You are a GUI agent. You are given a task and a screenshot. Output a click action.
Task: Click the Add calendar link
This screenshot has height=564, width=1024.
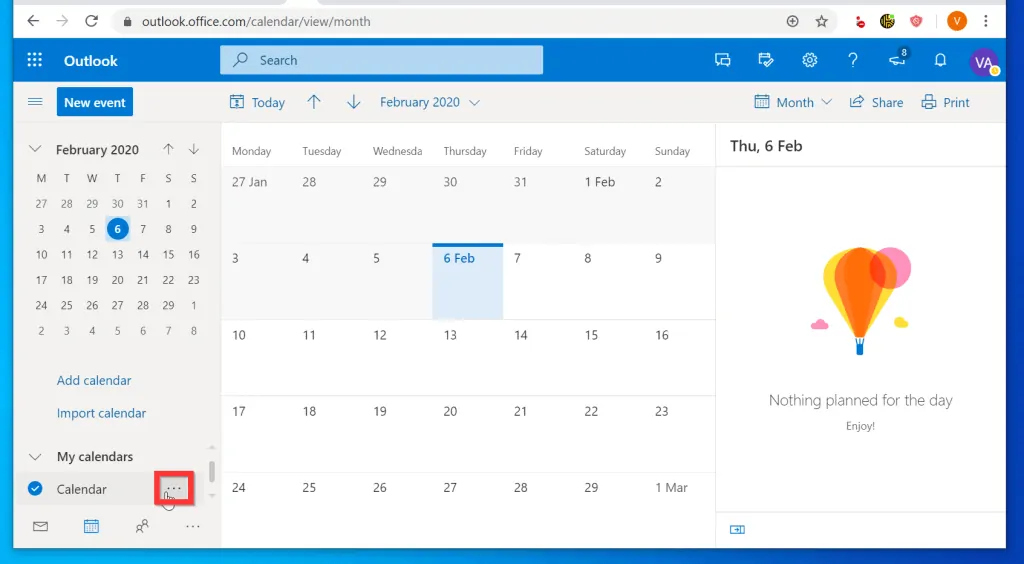(x=94, y=380)
